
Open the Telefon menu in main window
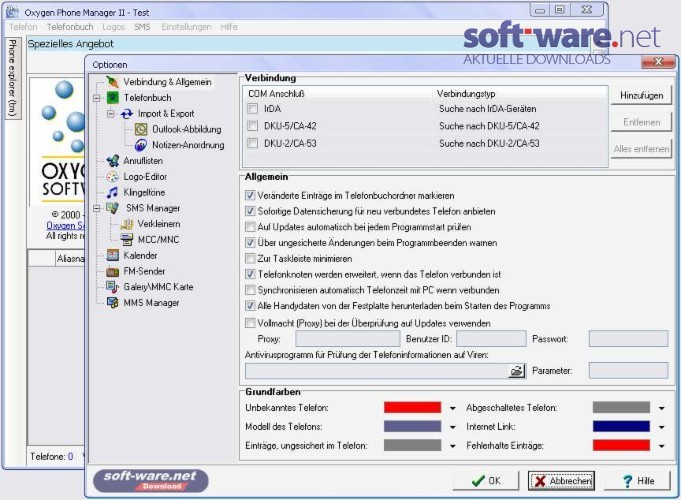tap(23, 27)
